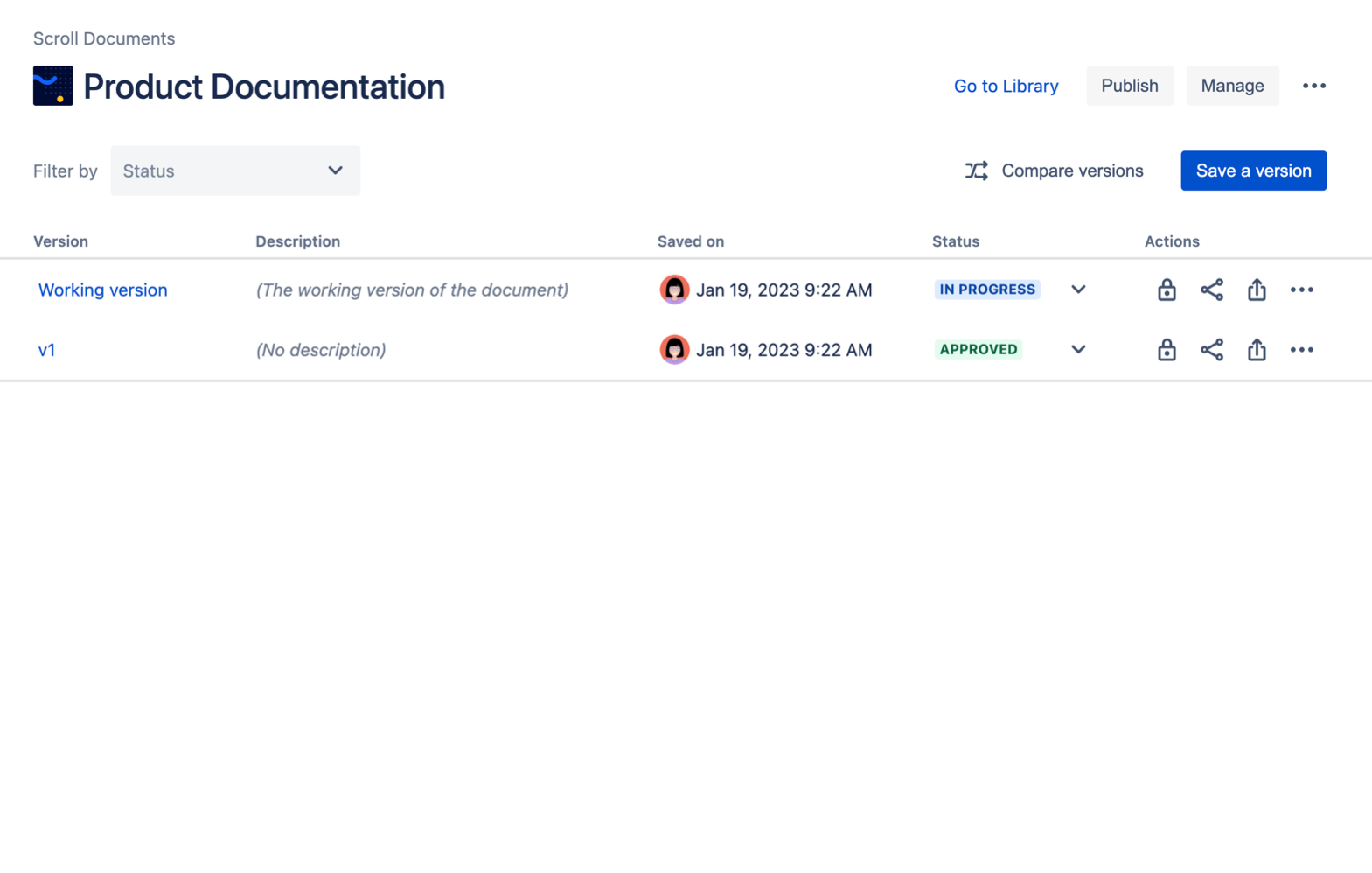Open more actions for Working version row
Image resolution: width=1372 pixels, height=873 pixels.
[x=1301, y=290]
